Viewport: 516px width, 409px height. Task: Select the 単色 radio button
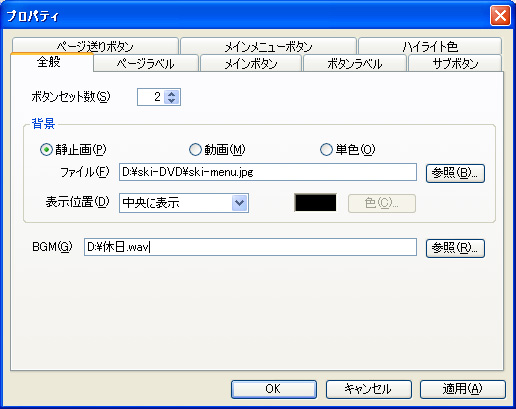point(326,150)
